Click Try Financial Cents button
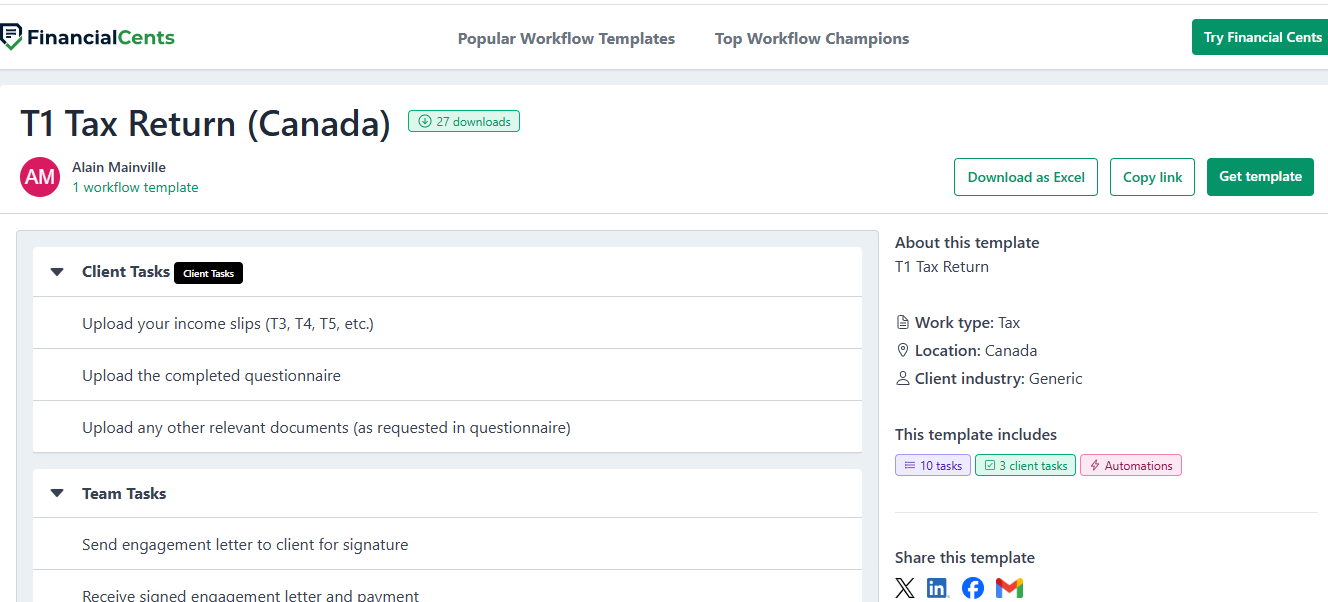This screenshot has height=602, width=1328. (1261, 37)
